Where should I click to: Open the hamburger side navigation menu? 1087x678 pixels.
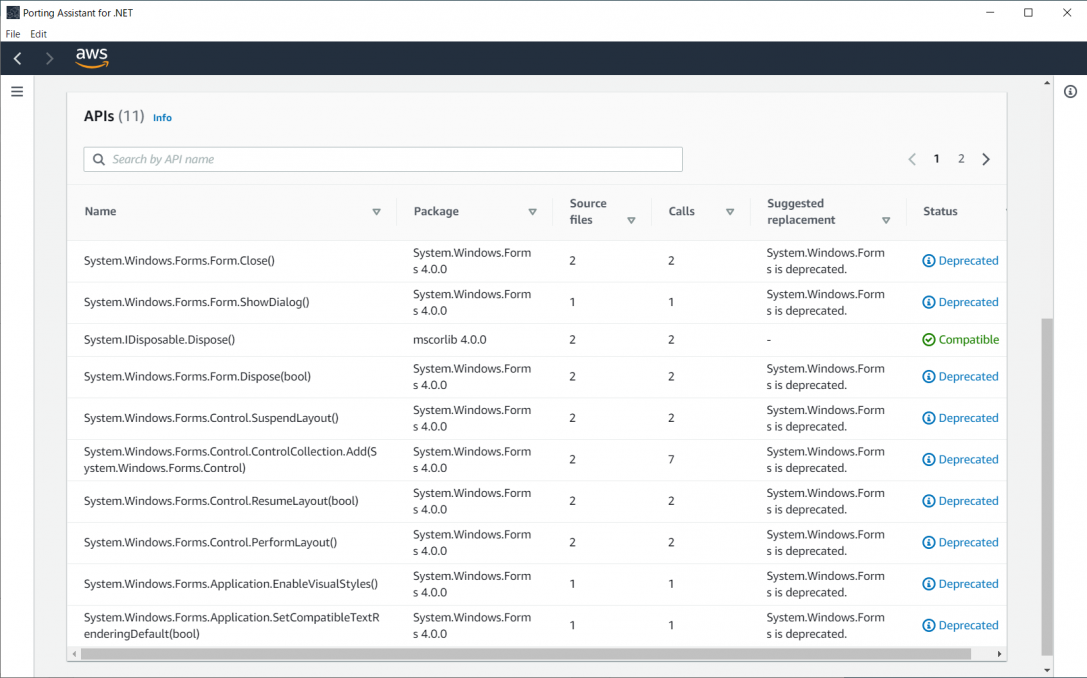coord(17,92)
